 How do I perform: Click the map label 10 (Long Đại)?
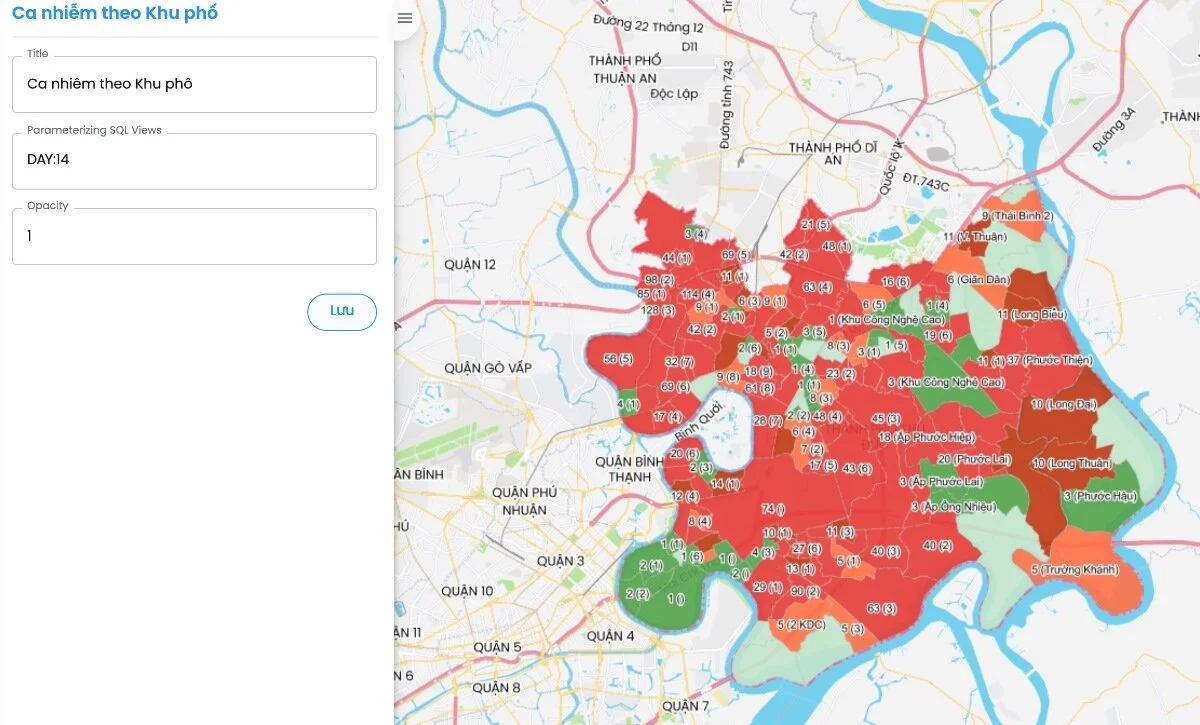coord(1064,404)
